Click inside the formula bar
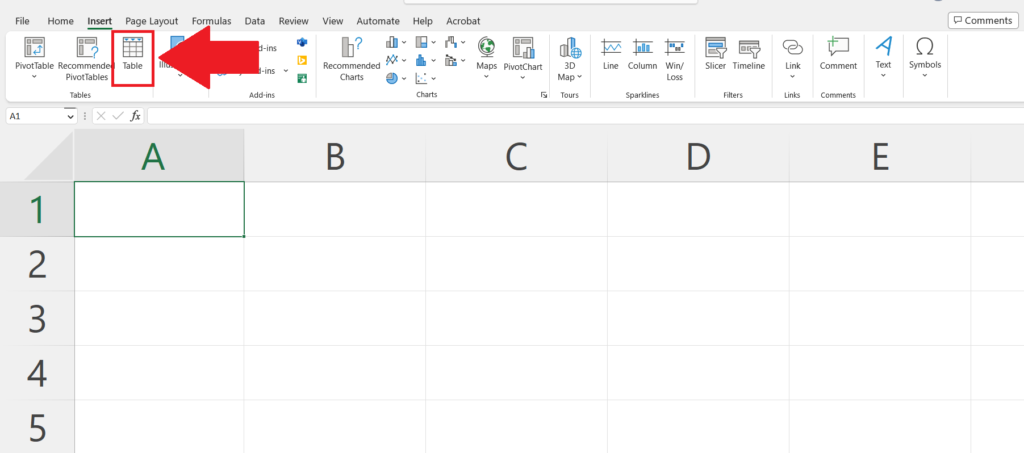The image size is (1024, 453). point(580,116)
